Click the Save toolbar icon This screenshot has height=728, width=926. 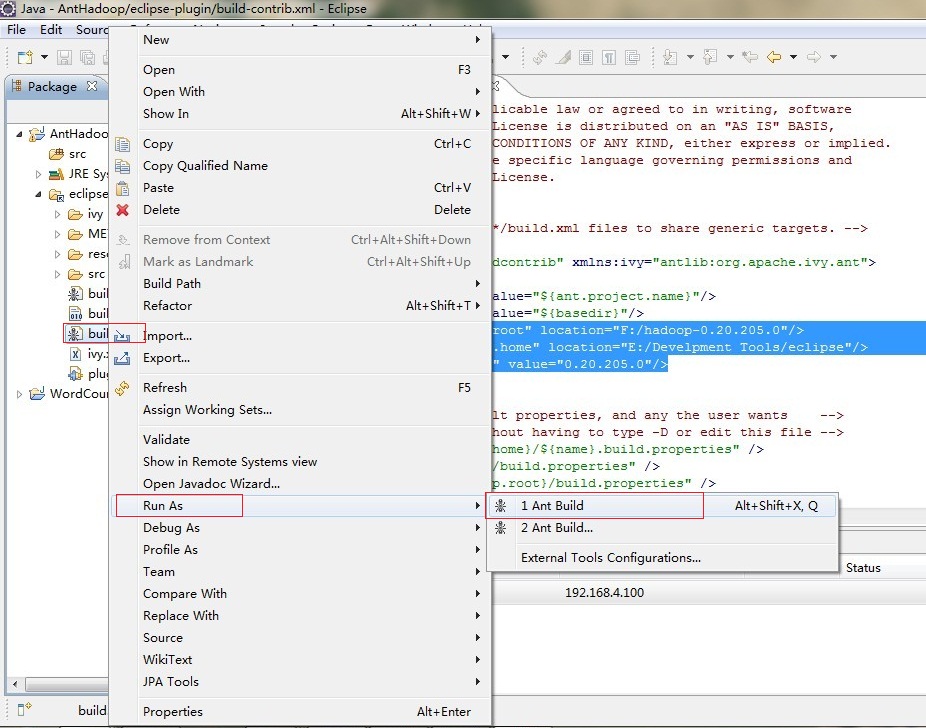(64, 57)
